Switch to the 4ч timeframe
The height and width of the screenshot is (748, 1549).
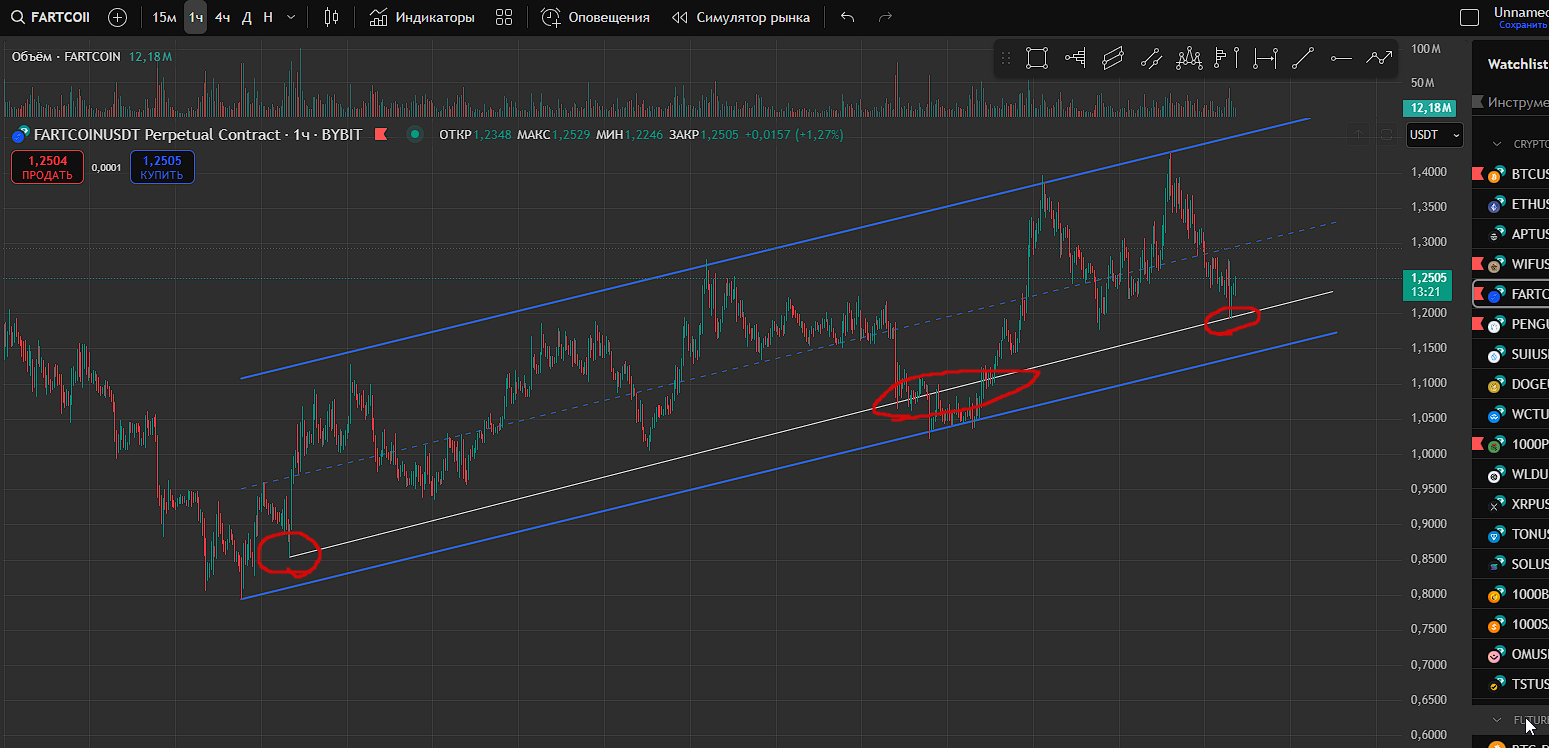[222, 17]
